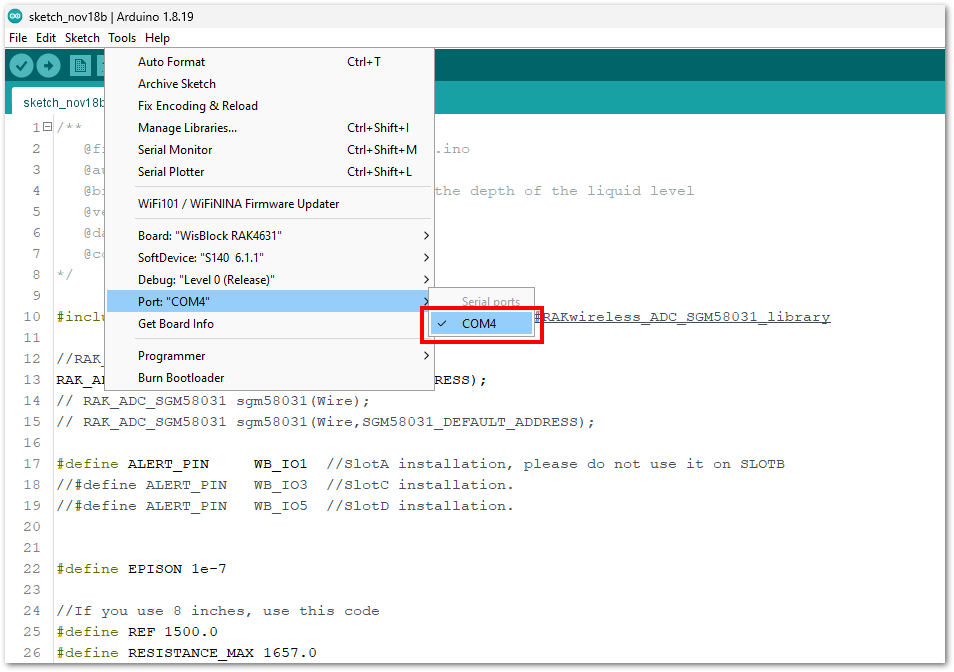Collapse the comment block fold on line 1
This screenshot has height=672, width=954.
pyautogui.click(x=47, y=127)
